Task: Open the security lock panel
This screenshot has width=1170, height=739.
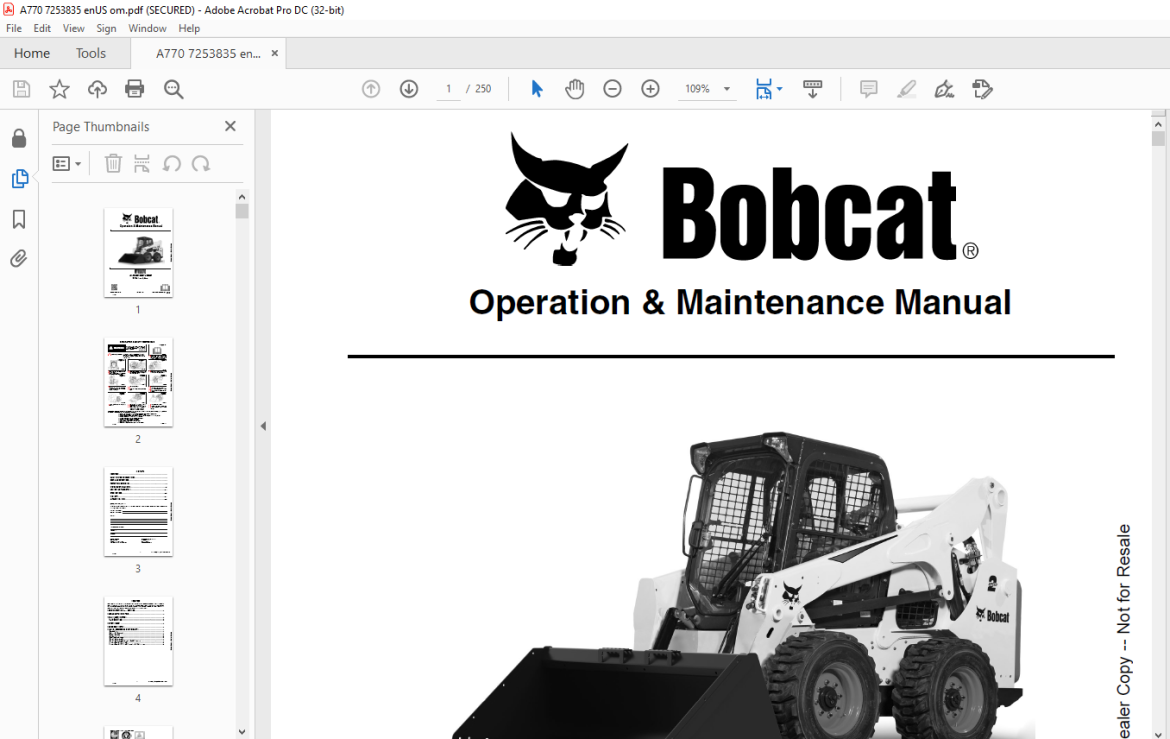Action: (x=19, y=138)
